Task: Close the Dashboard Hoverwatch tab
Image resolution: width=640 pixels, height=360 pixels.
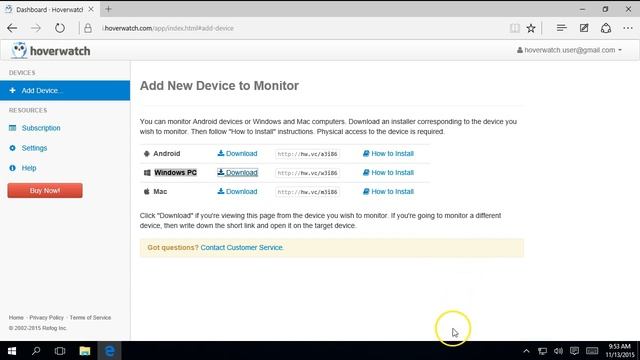Action: tap(91, 9)
